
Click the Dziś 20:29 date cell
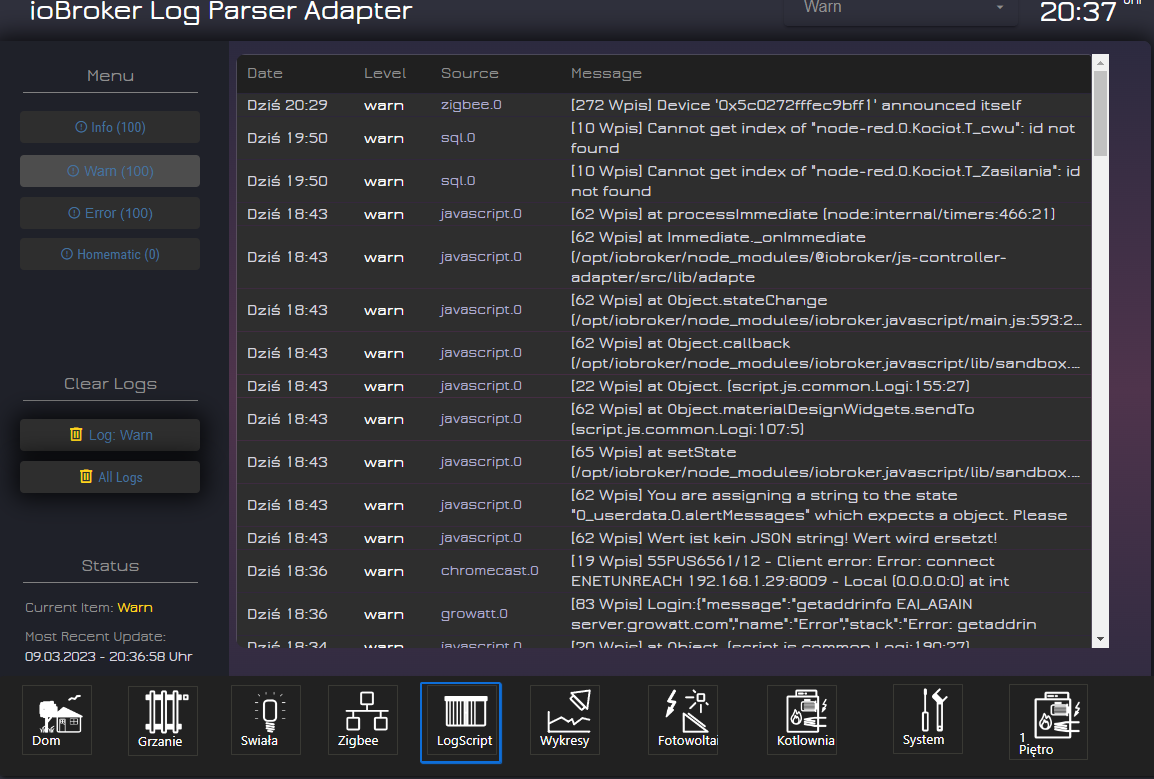(x=287, y=105)
